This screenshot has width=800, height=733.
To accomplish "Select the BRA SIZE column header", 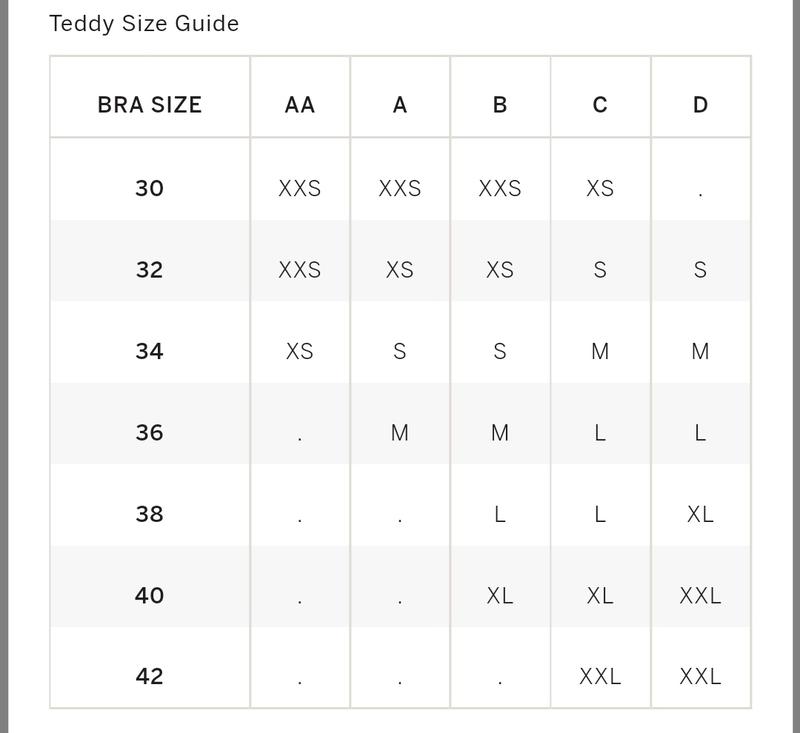I will (x=150, y=105).
